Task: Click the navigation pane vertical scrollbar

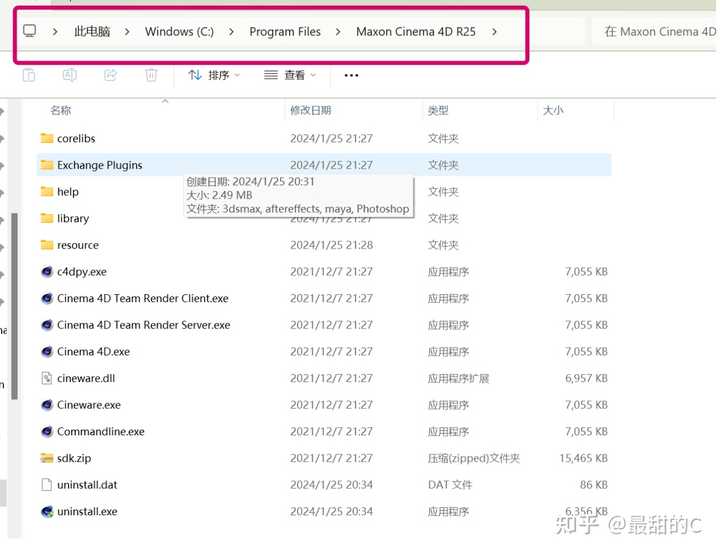Action: [x=14, y=306]
